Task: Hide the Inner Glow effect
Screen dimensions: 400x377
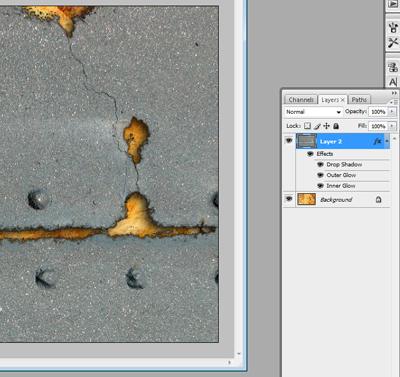Action: pos(320,186)
